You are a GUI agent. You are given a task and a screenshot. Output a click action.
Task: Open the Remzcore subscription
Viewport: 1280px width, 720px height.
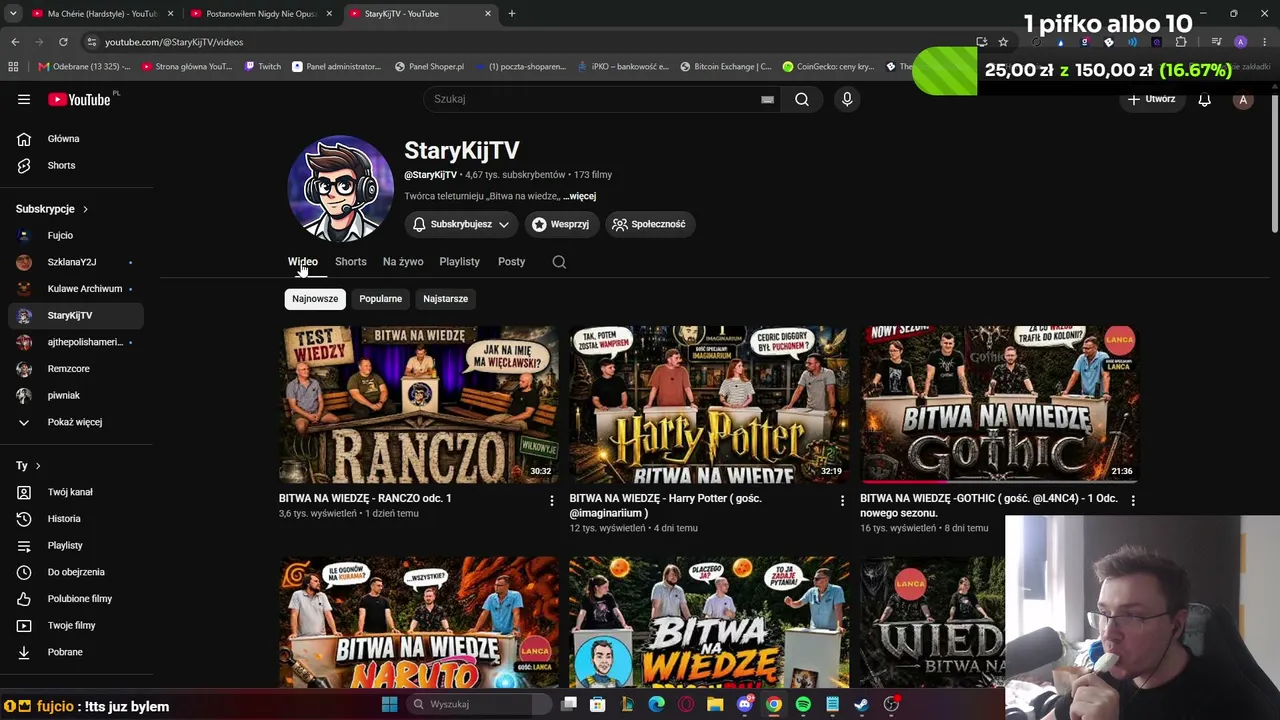click(76, 369)
